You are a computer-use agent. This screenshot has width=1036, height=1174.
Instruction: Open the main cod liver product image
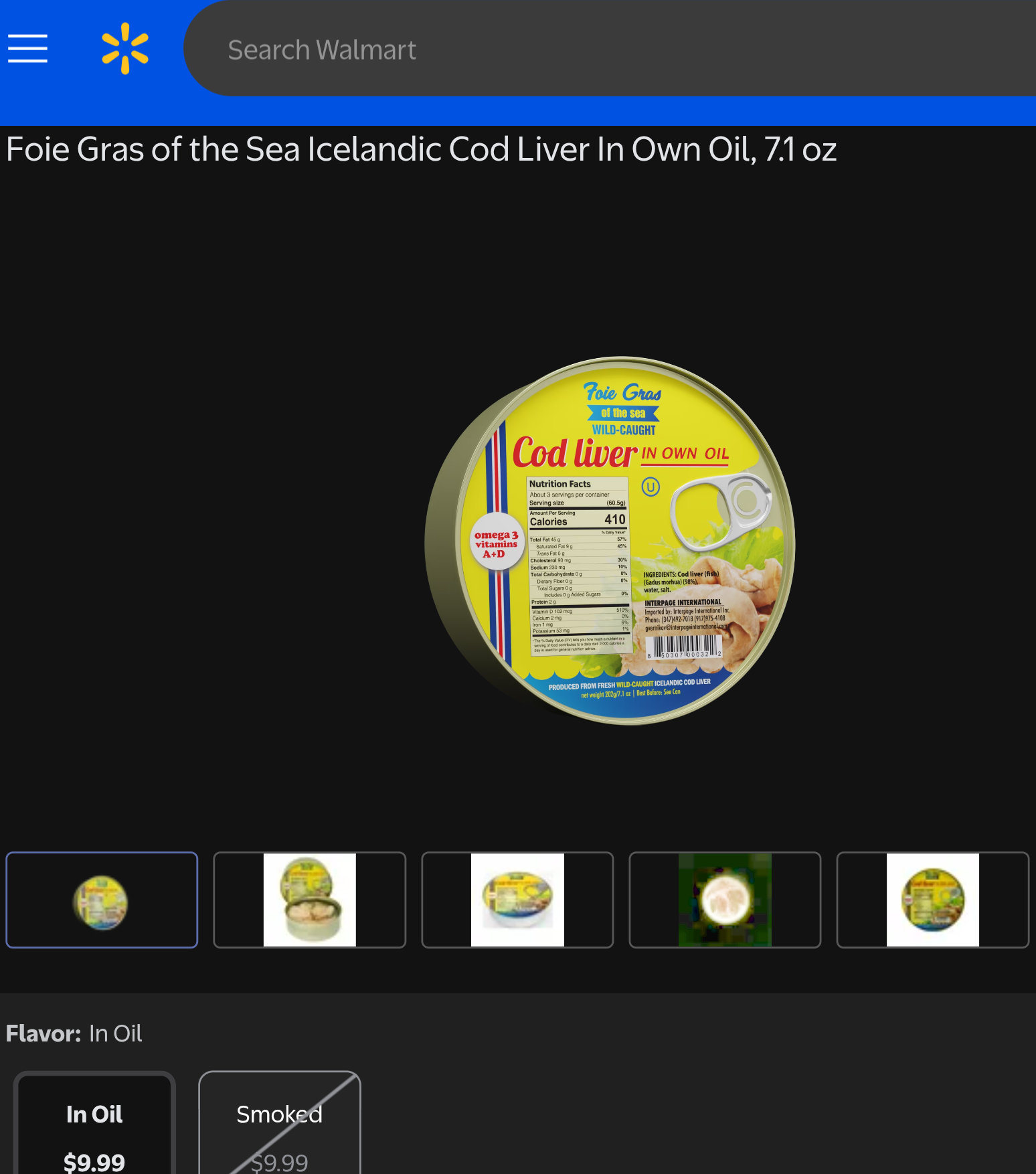click(x=610, y=540)
